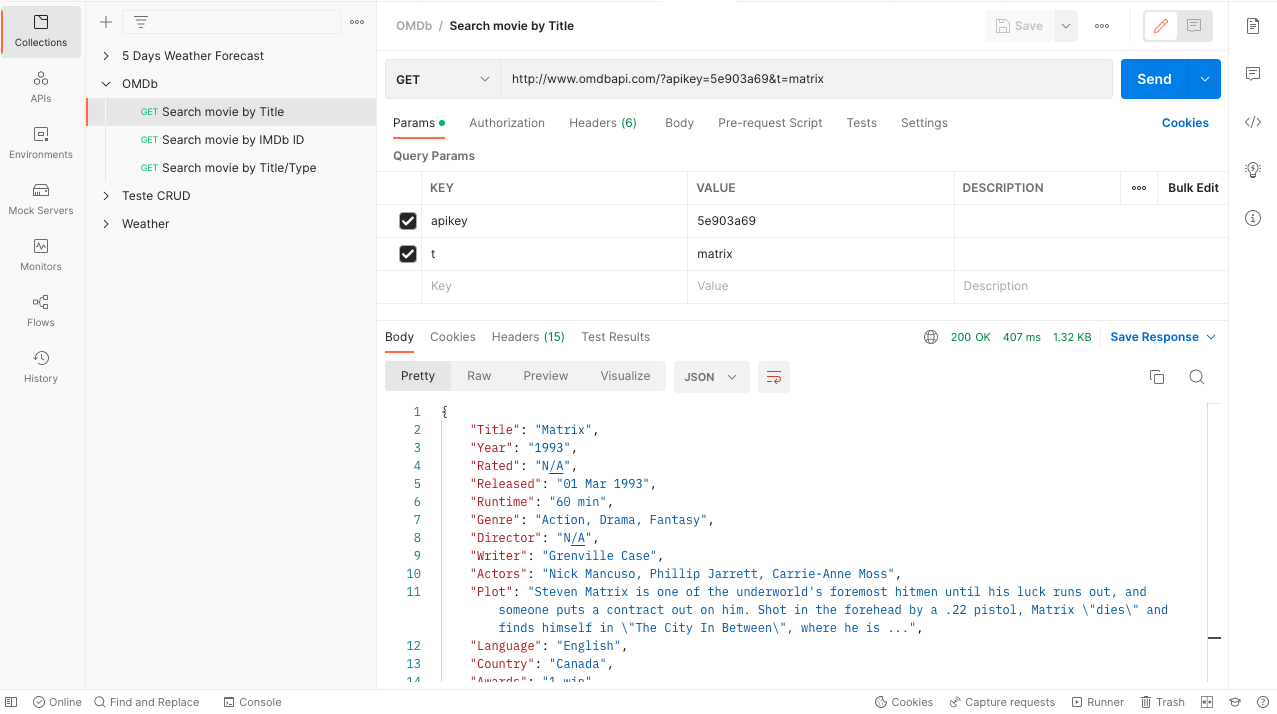
Task: Open Find and Replace
Action: 146,702
